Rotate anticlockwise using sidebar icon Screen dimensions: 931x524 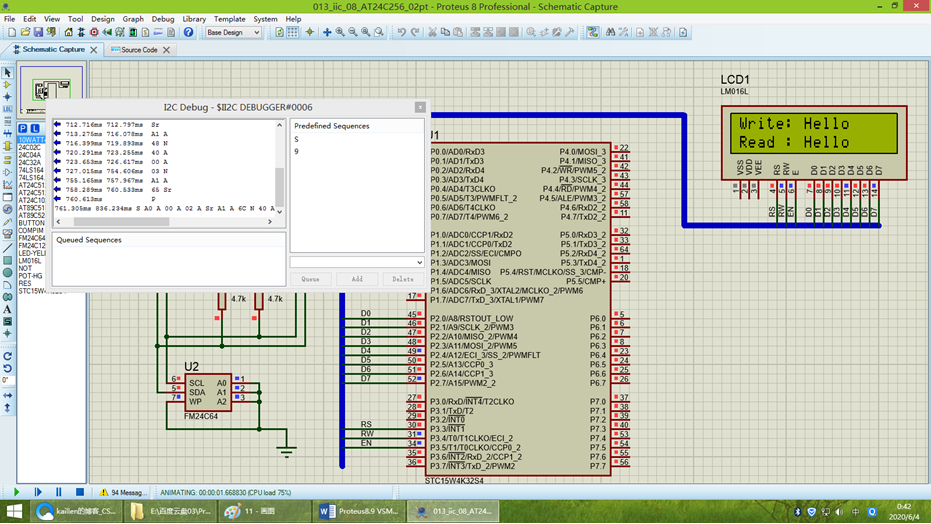coord(7,369)
